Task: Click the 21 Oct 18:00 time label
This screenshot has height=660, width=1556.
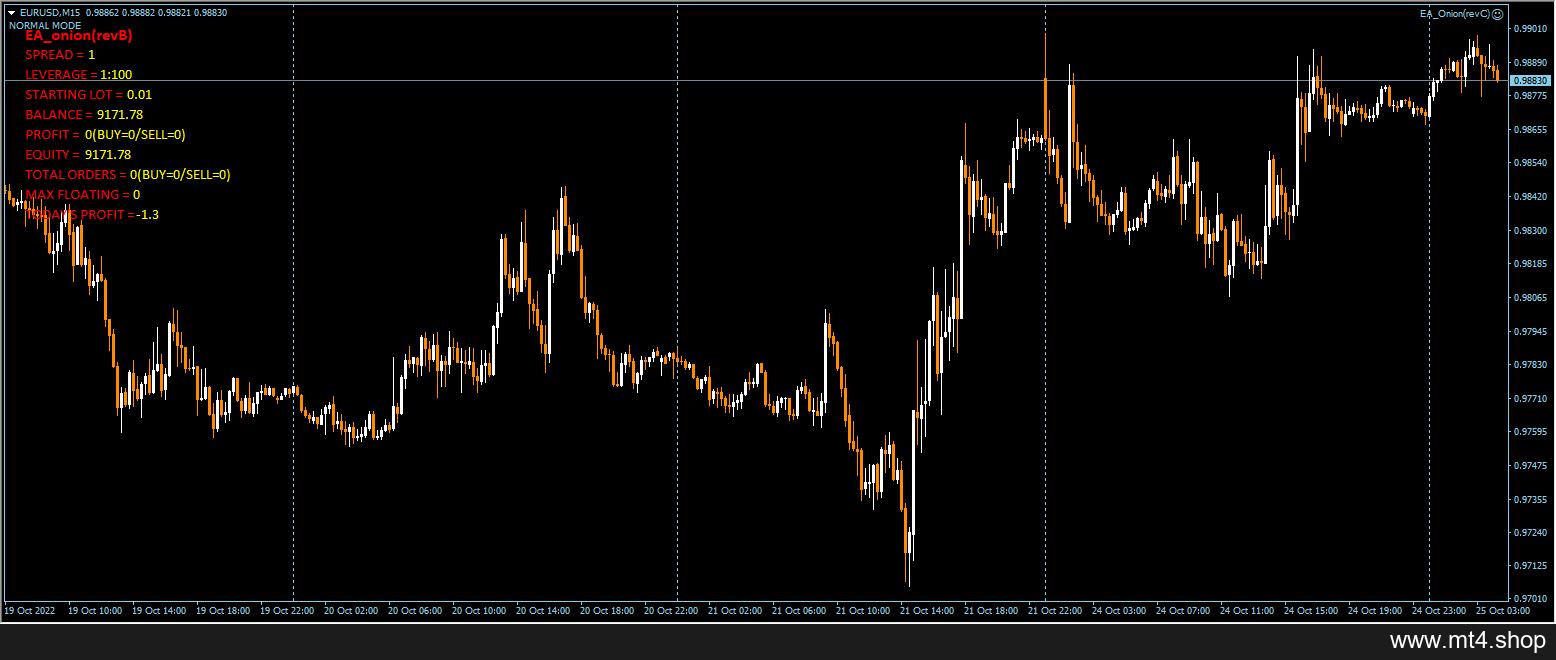Action: coord(990,610)
